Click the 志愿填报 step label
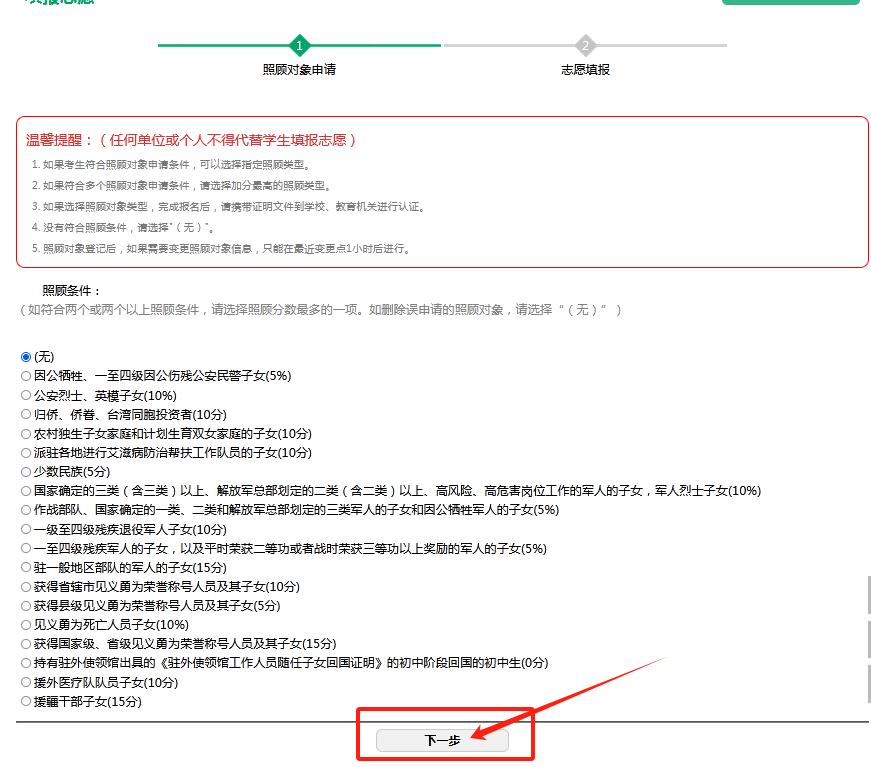Screen dimensions: 871x767 [x=585, y=69]
